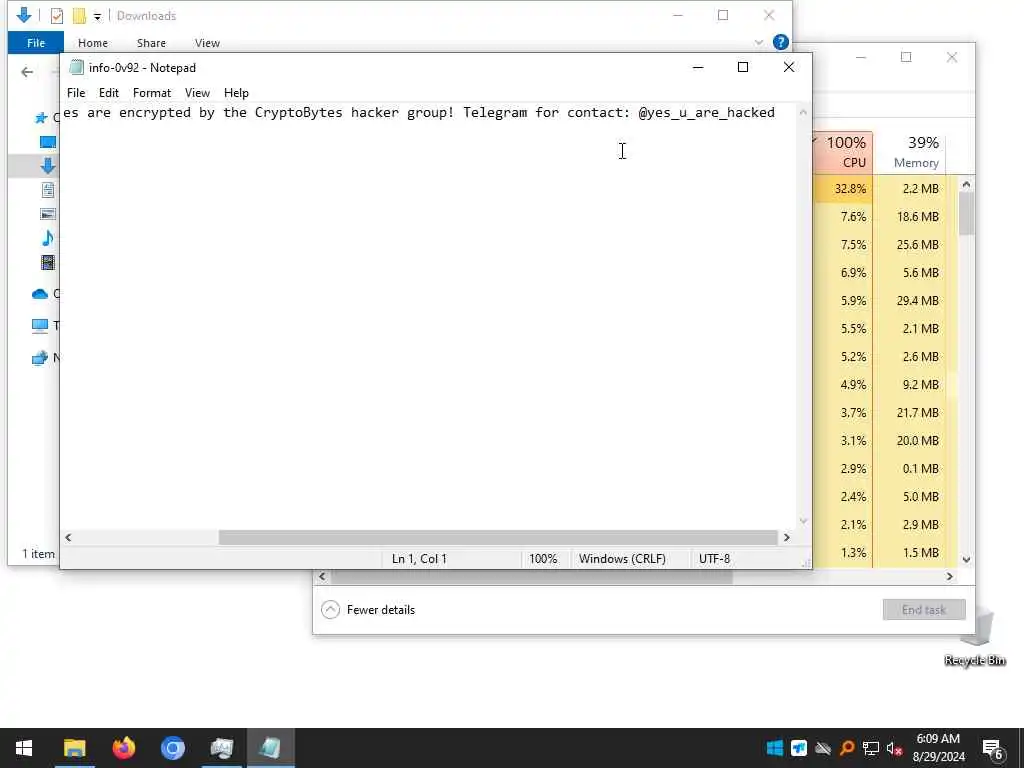The image size is (1024, 768).
Task: Select process row using 32.8% CPU
Action: (x=885, y=189)
